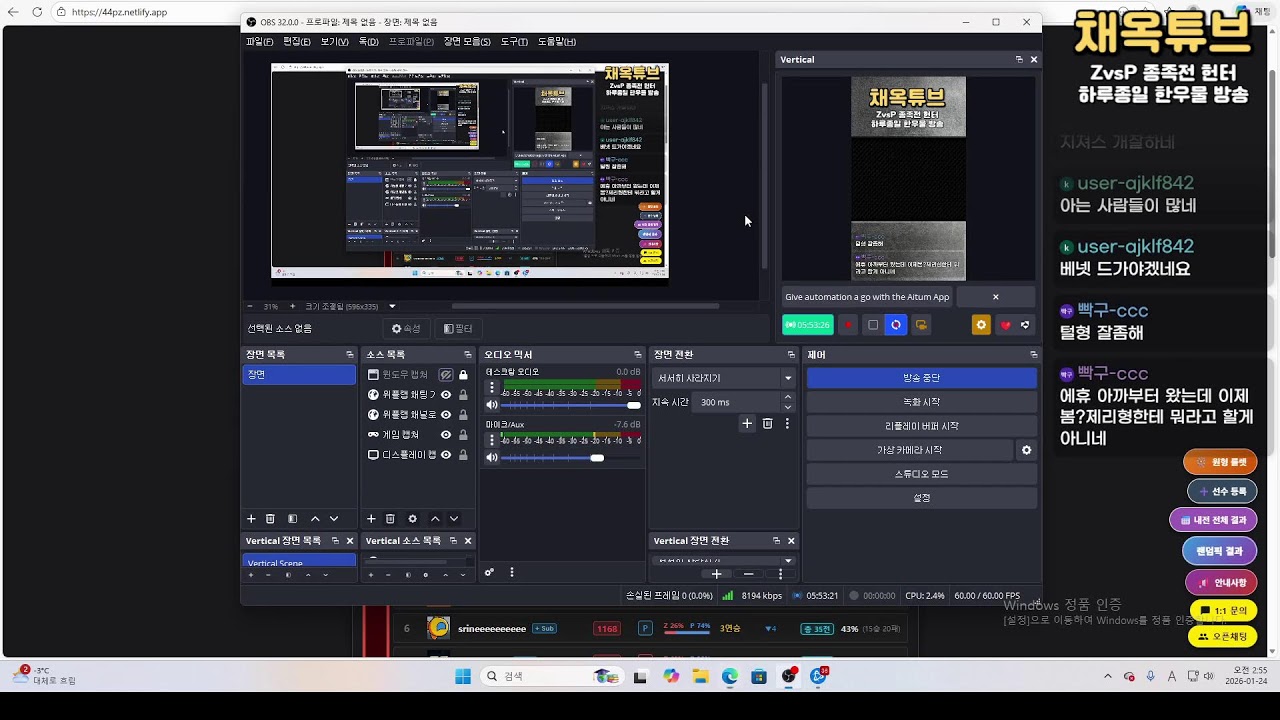Open source properties gear in 소스 목록
The image size is (1280, 720).
[412, 519]
